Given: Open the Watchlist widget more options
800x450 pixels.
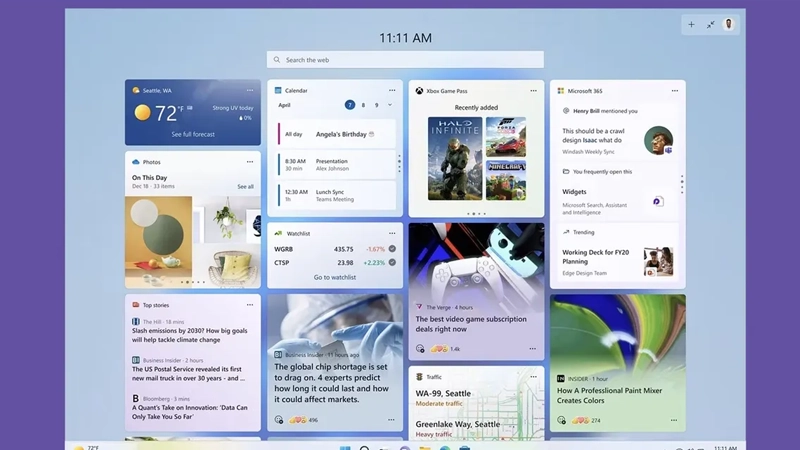Looking at the screenshot, I should click(x=392, y=233).
